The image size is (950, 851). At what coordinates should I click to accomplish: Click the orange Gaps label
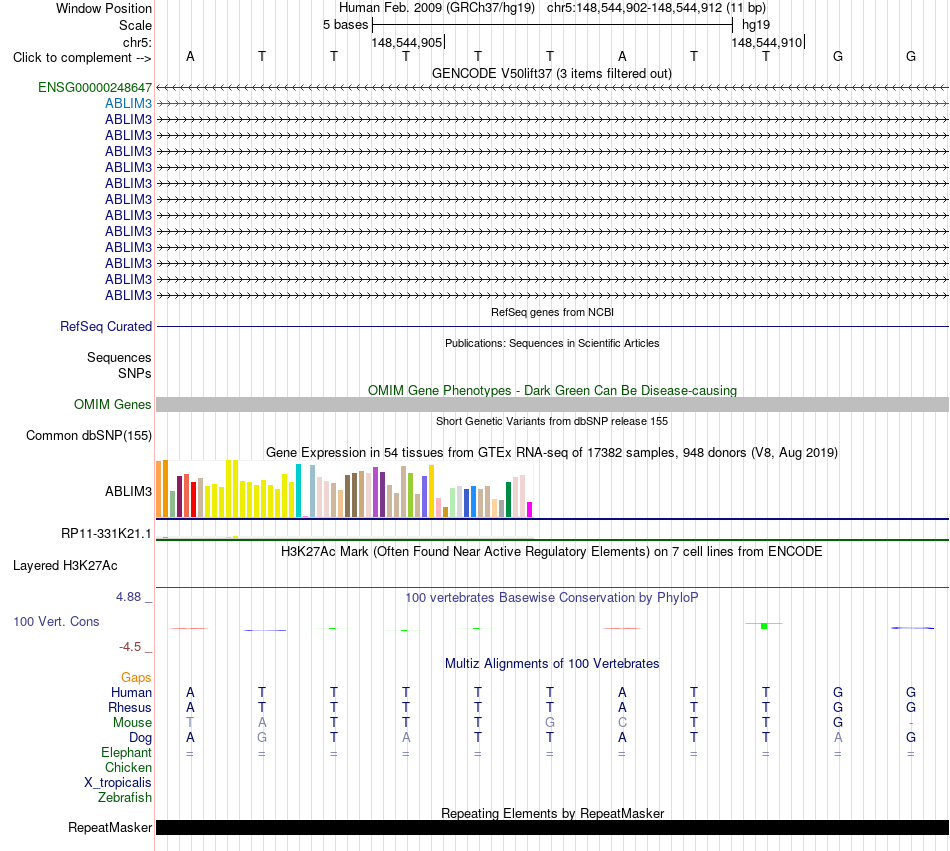[x=136, y=678]
